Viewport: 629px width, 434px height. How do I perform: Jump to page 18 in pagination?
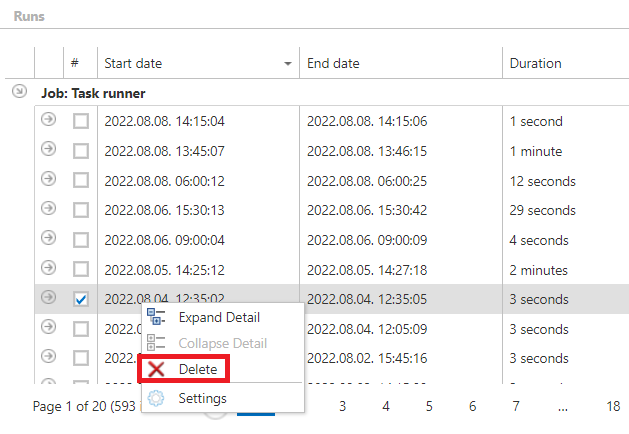pos(613,406)
